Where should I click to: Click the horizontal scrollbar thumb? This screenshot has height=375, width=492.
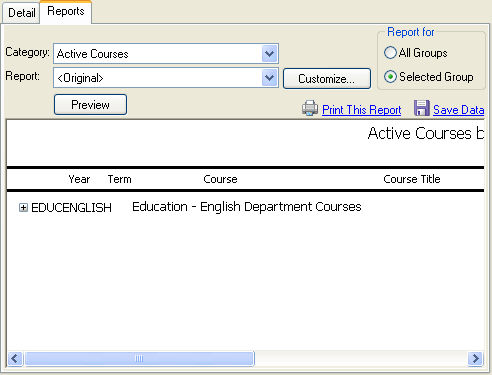click(139, 359)
